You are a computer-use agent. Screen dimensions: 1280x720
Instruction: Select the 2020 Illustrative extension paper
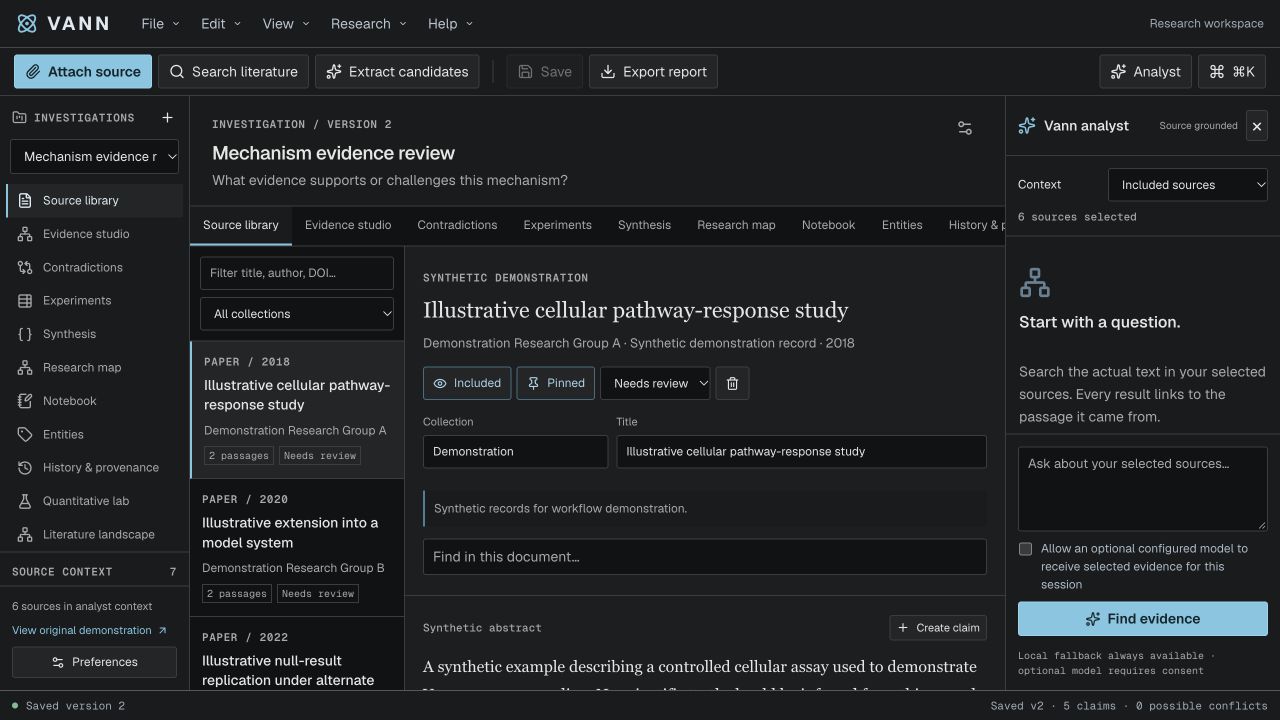pos(297,548)
